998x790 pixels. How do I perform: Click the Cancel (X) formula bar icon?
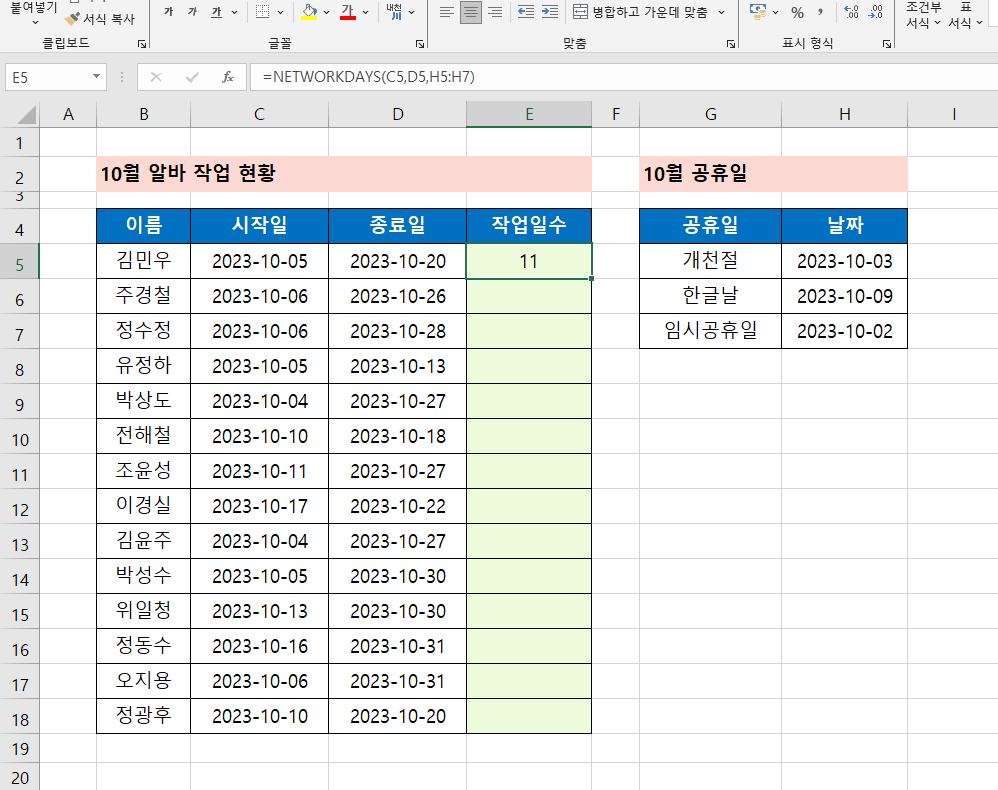click(x=156, y=77)
